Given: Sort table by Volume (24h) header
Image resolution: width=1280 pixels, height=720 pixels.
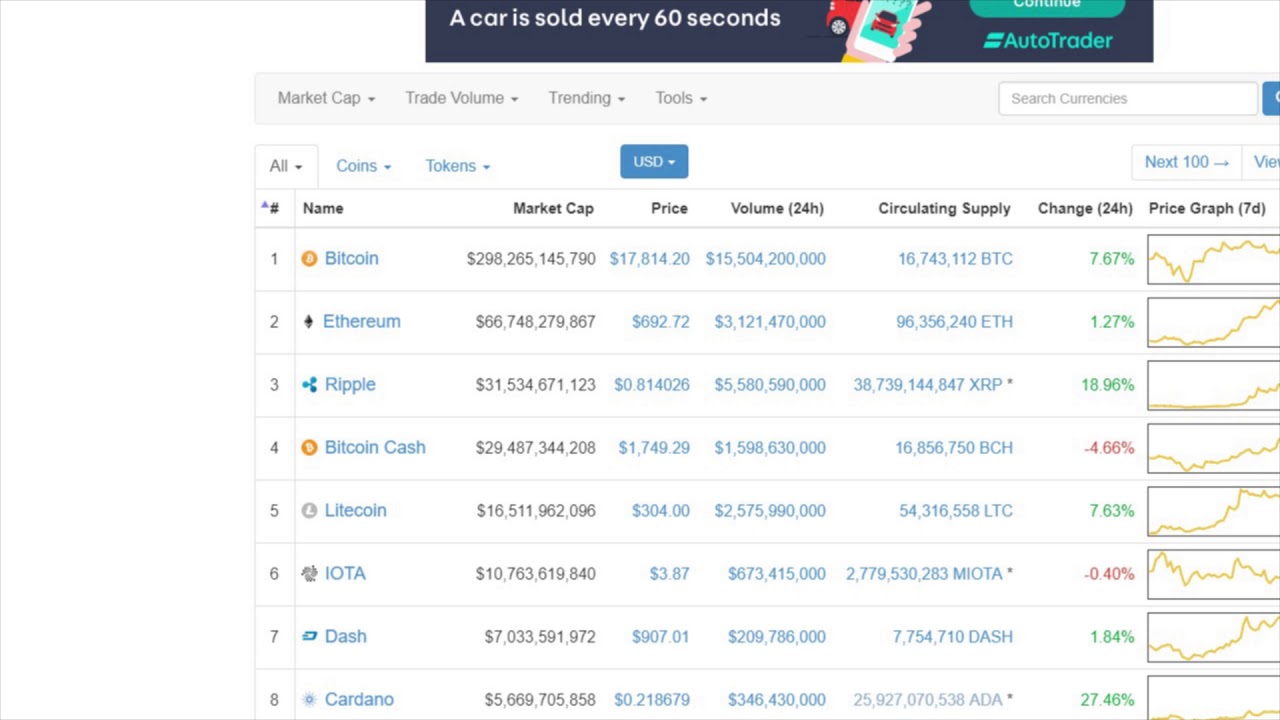Looking at the screenshot, I should pyautogui.click(x=777, y=209).
